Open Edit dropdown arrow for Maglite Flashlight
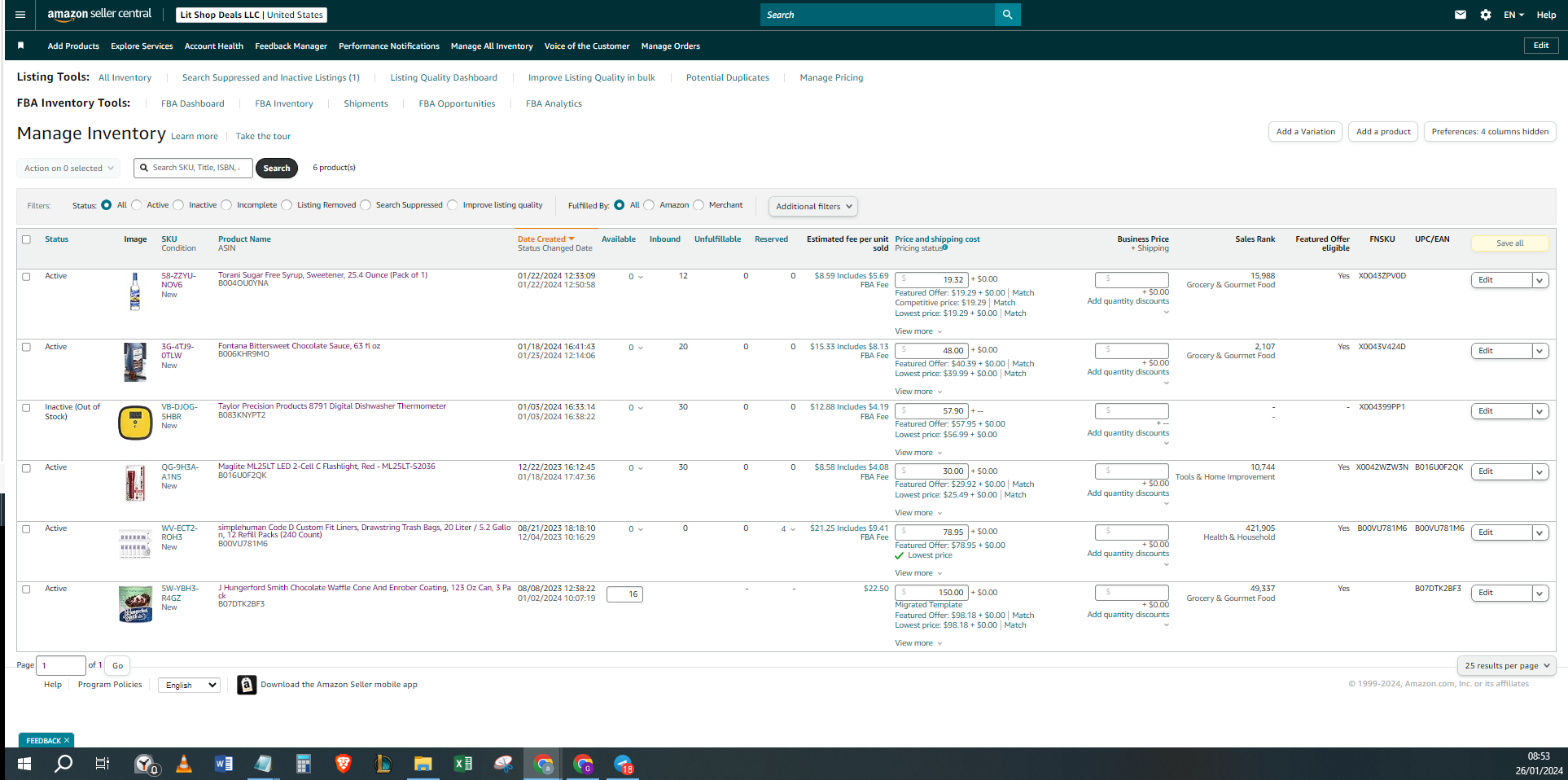 pyautogui.click(x=1540, y=471)
